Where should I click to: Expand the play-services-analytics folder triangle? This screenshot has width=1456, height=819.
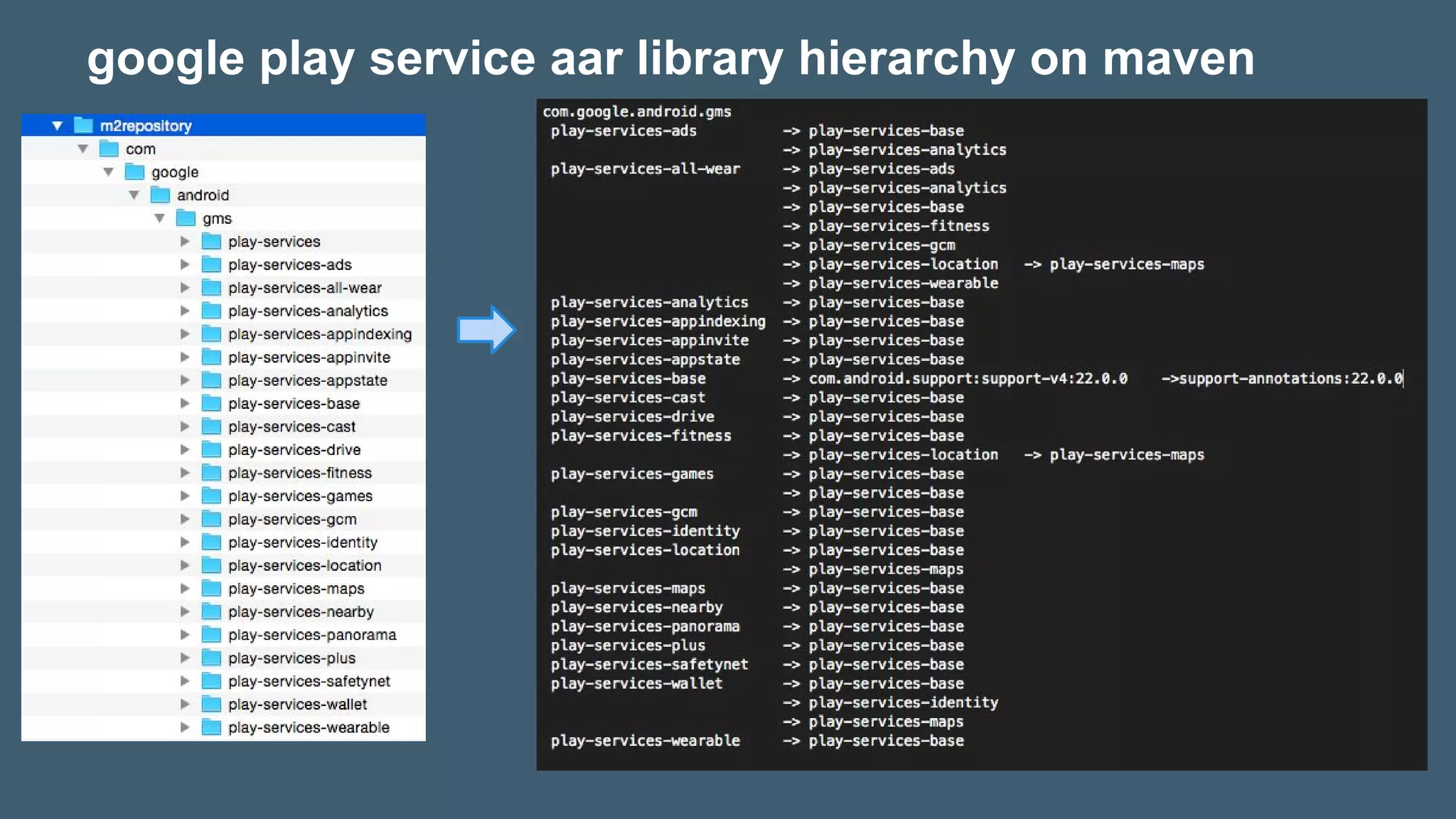(x=185, y=311)
